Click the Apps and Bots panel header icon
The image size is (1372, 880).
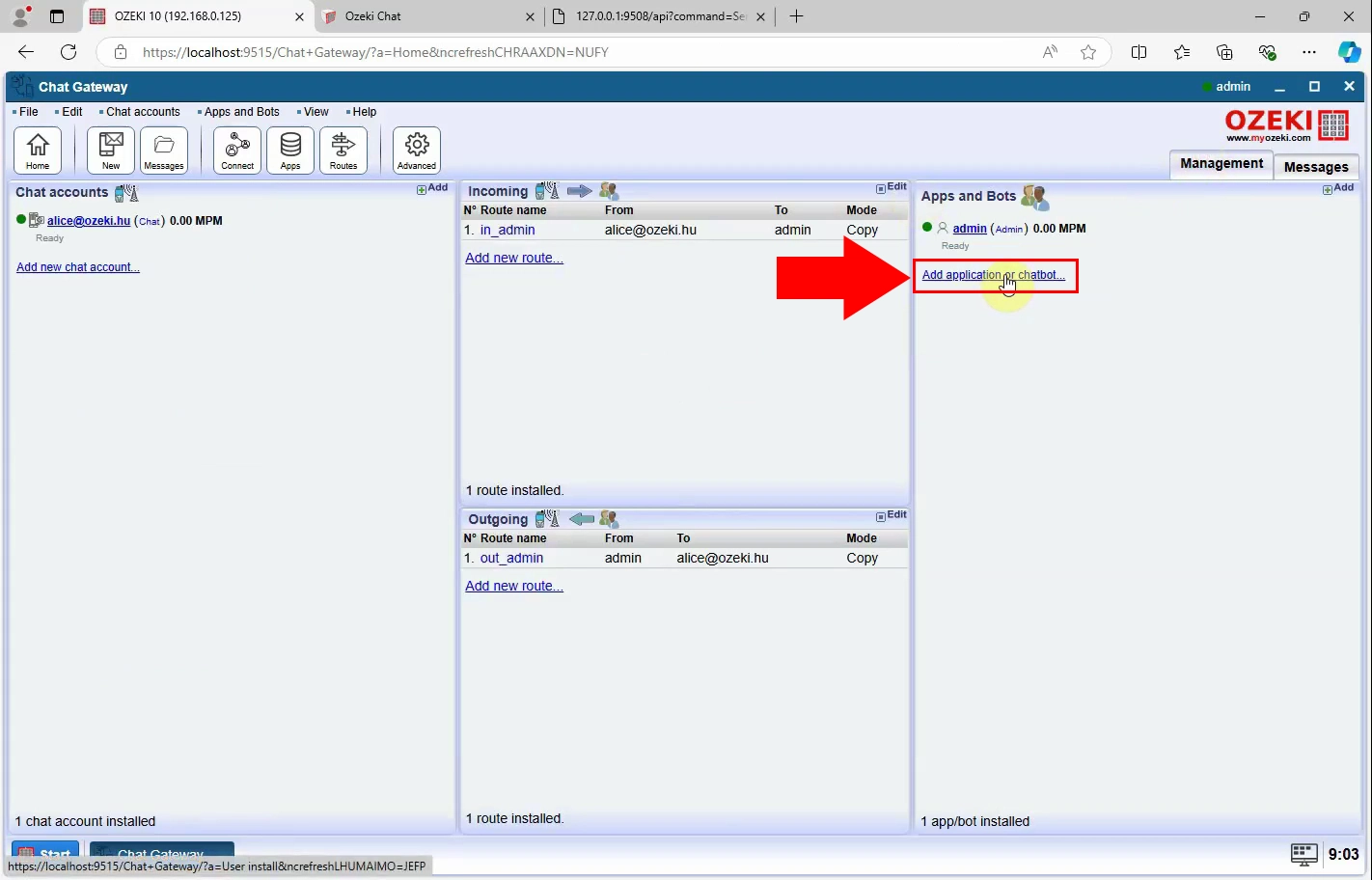(x=1035, y=198)
